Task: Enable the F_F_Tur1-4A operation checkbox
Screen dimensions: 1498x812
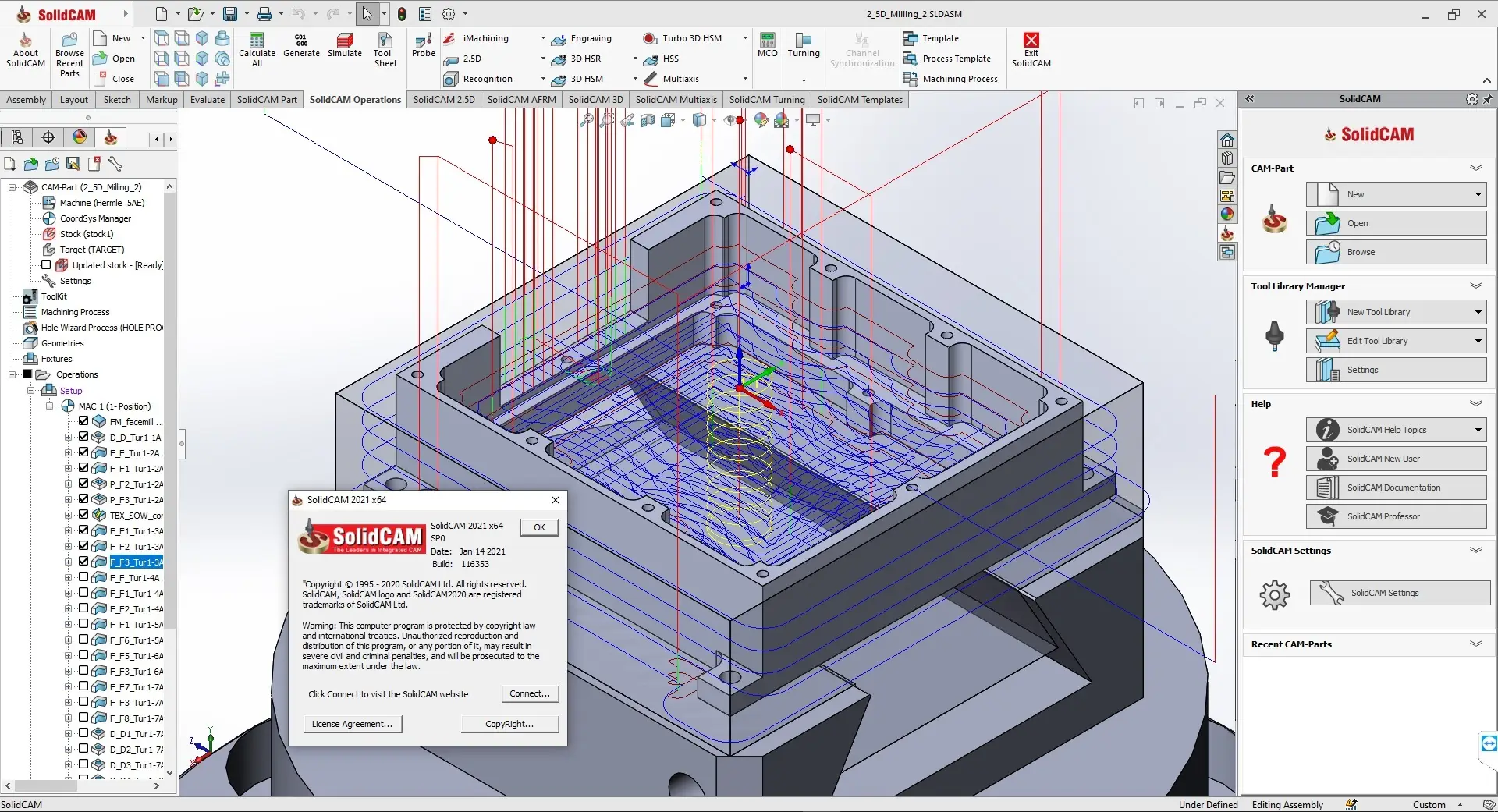Action: 83,577
